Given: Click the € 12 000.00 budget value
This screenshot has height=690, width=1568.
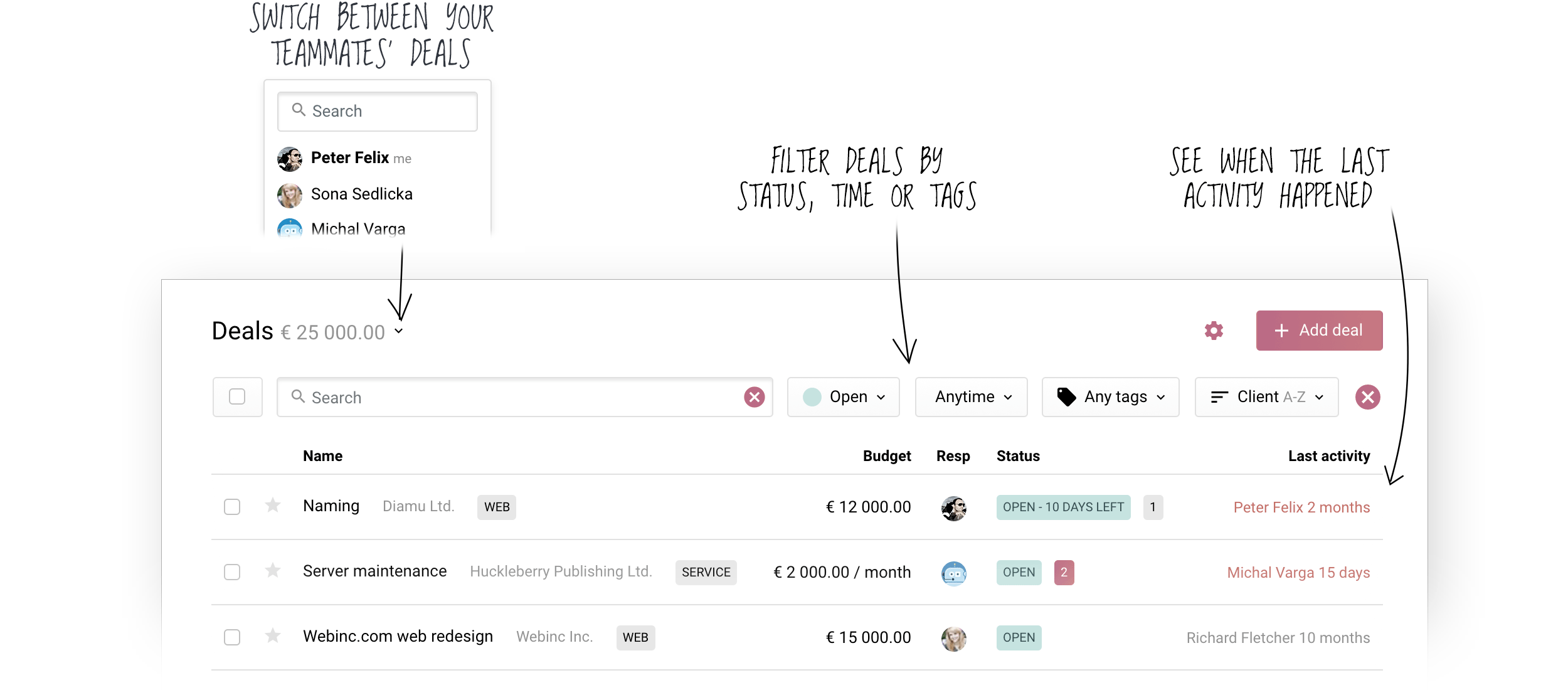Looking at the screenshot, I should tap(869, 507).
